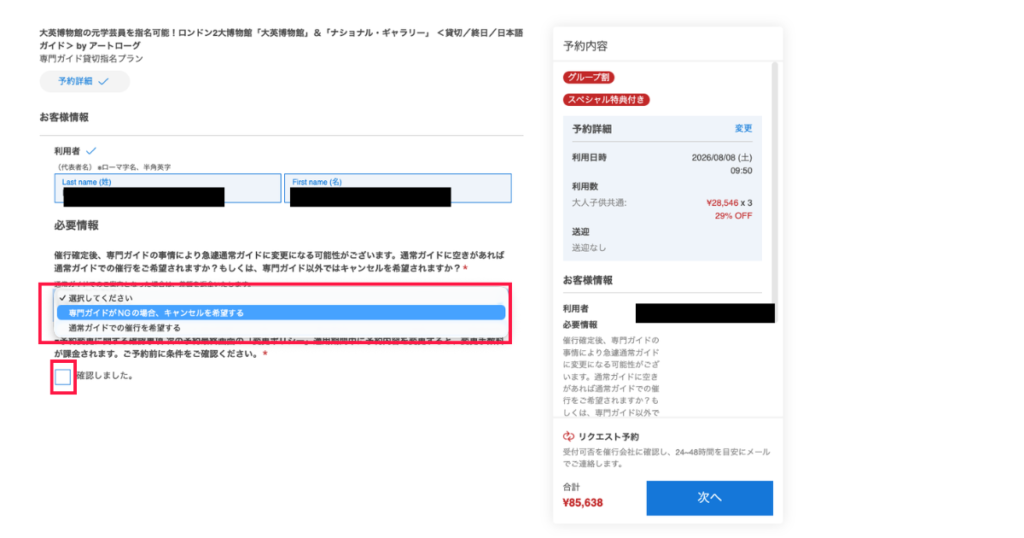Click the 合計 label
This screenshot has width=1024, height=538.
point(571,487)
